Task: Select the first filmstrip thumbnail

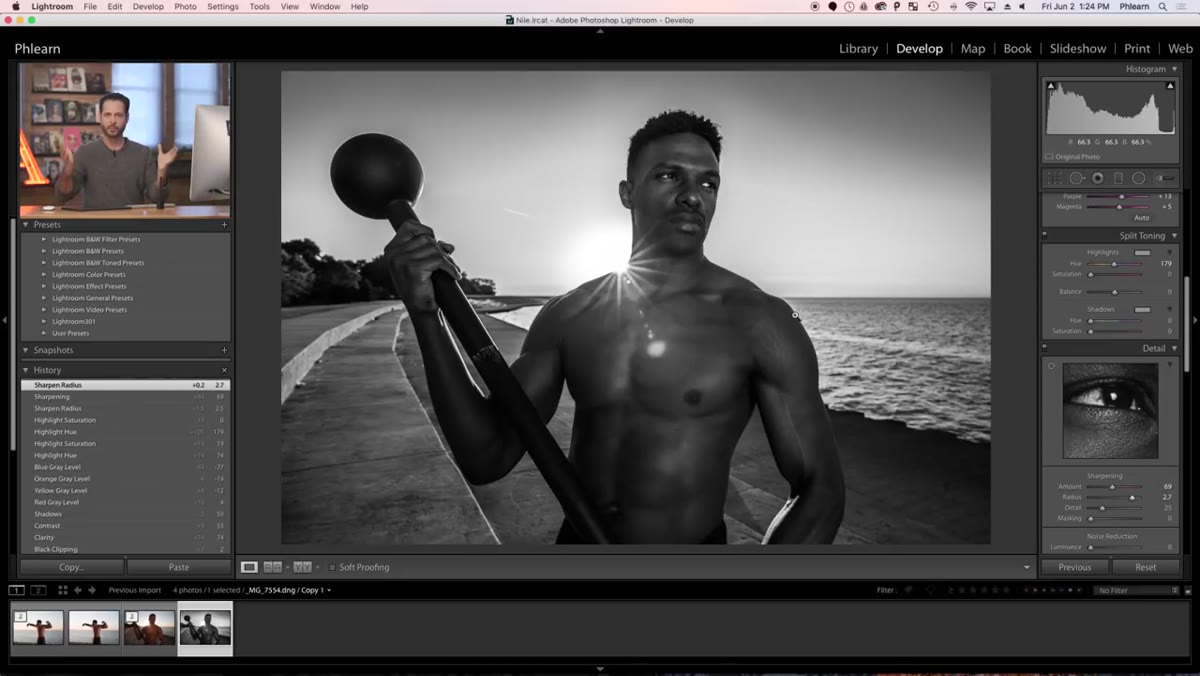Action: pyautogui.click(x=38, y=627)
